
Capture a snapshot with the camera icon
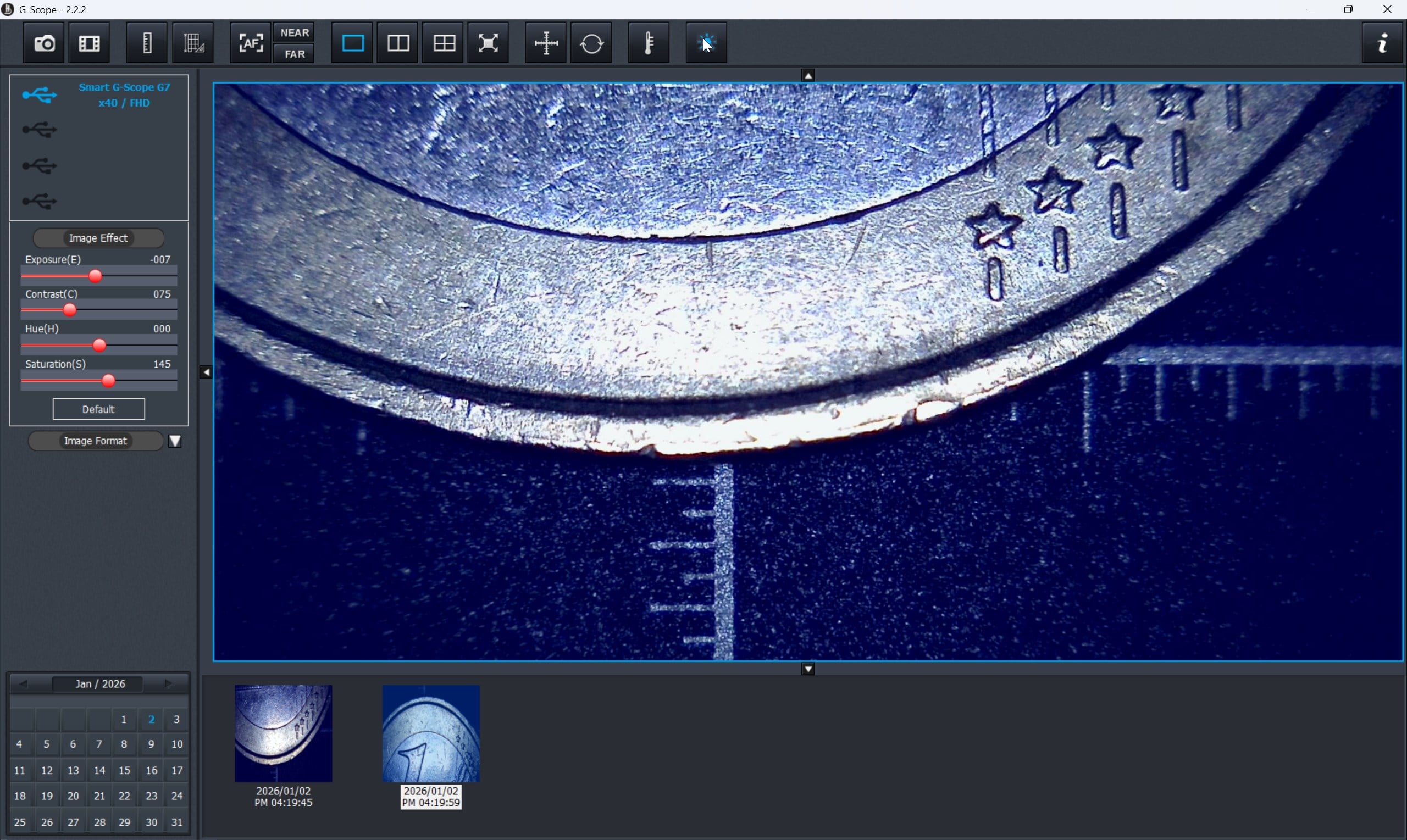pos(44,43)
